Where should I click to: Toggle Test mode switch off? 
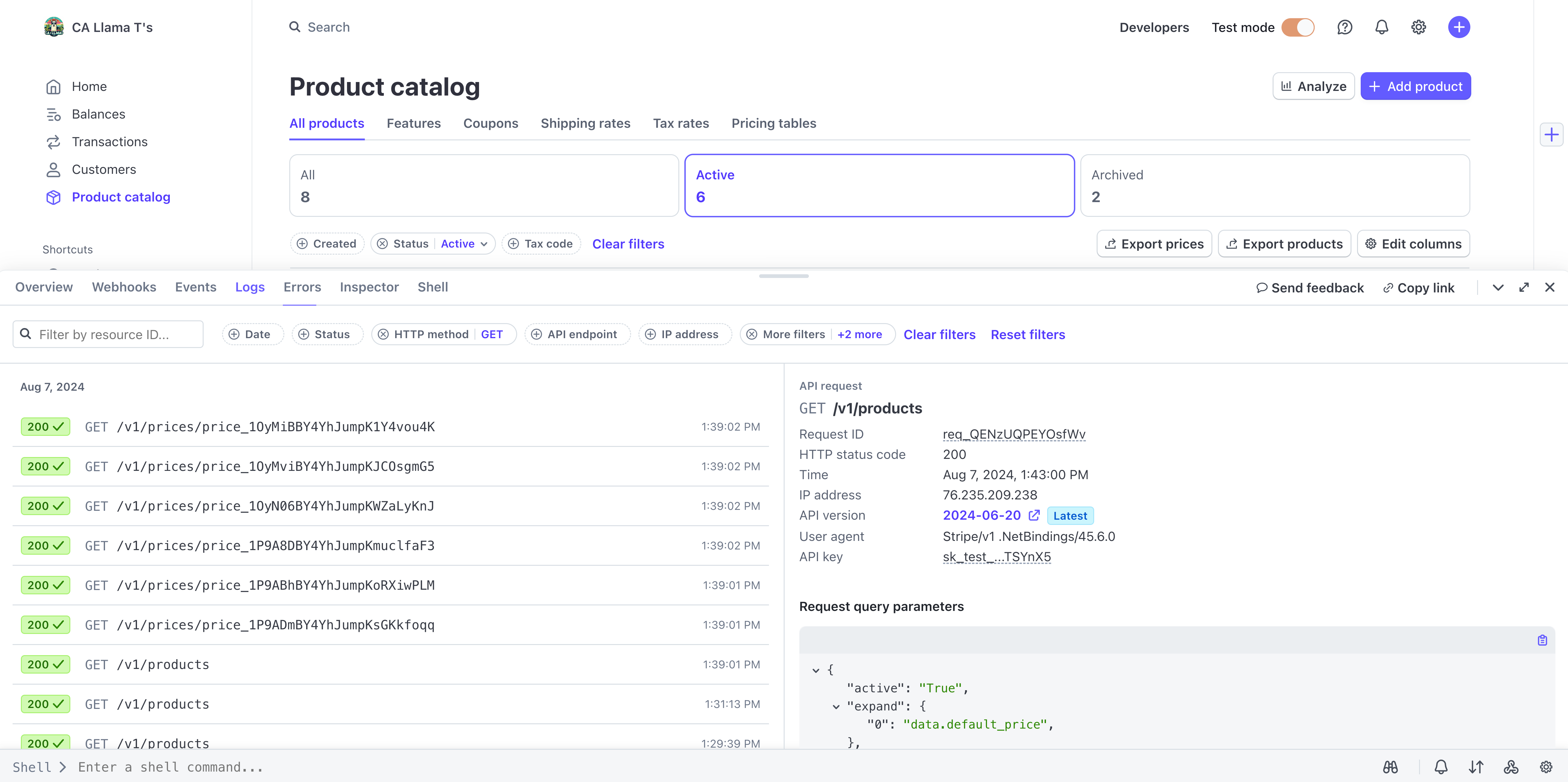pos(1298,27)
